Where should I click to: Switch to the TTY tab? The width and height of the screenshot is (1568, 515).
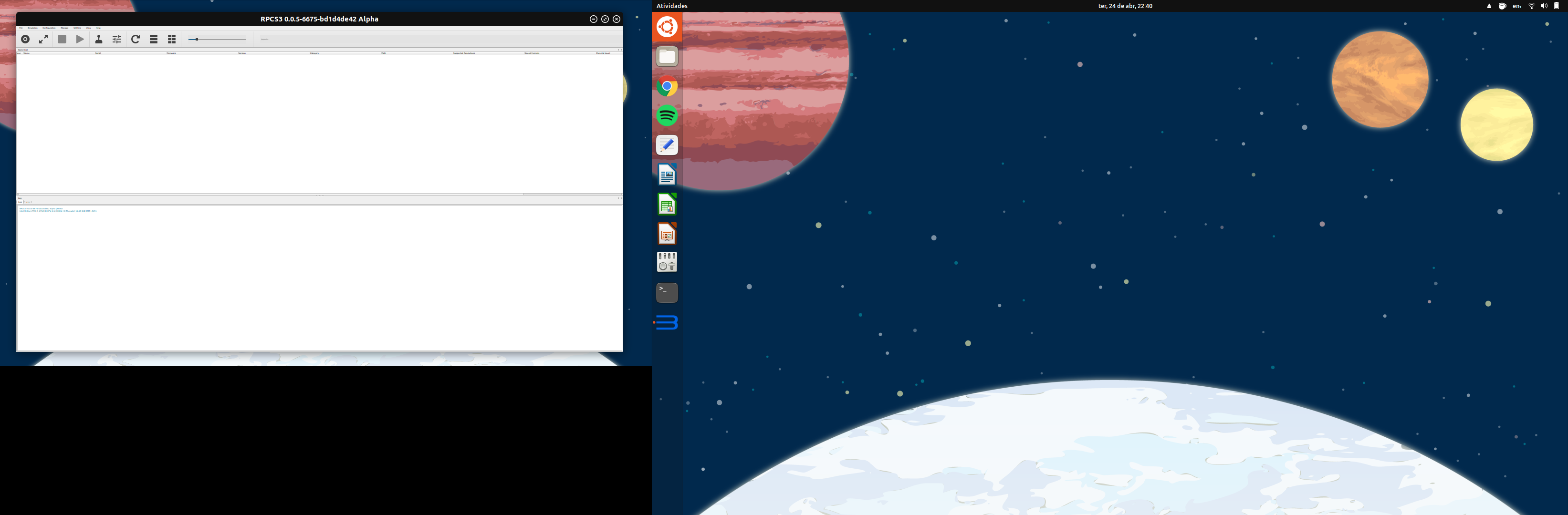[28, 202]
